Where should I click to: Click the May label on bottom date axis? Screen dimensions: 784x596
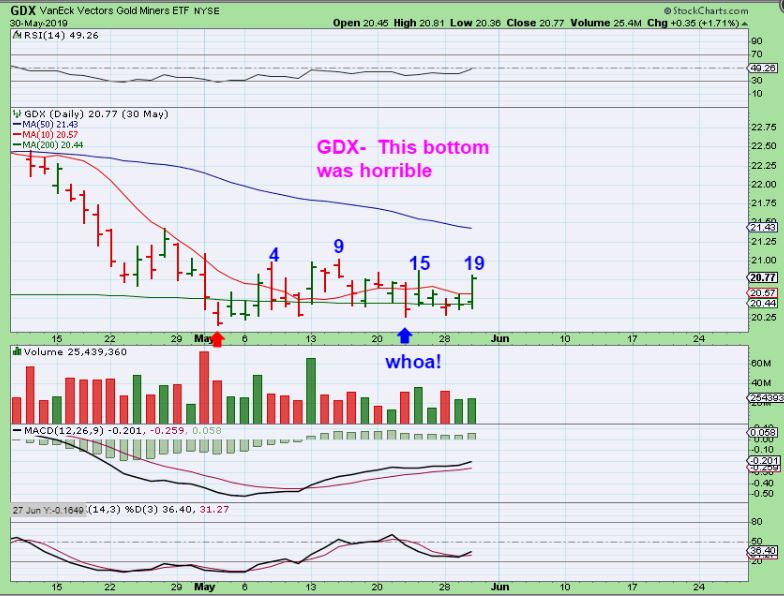click(x=204, y=586)
